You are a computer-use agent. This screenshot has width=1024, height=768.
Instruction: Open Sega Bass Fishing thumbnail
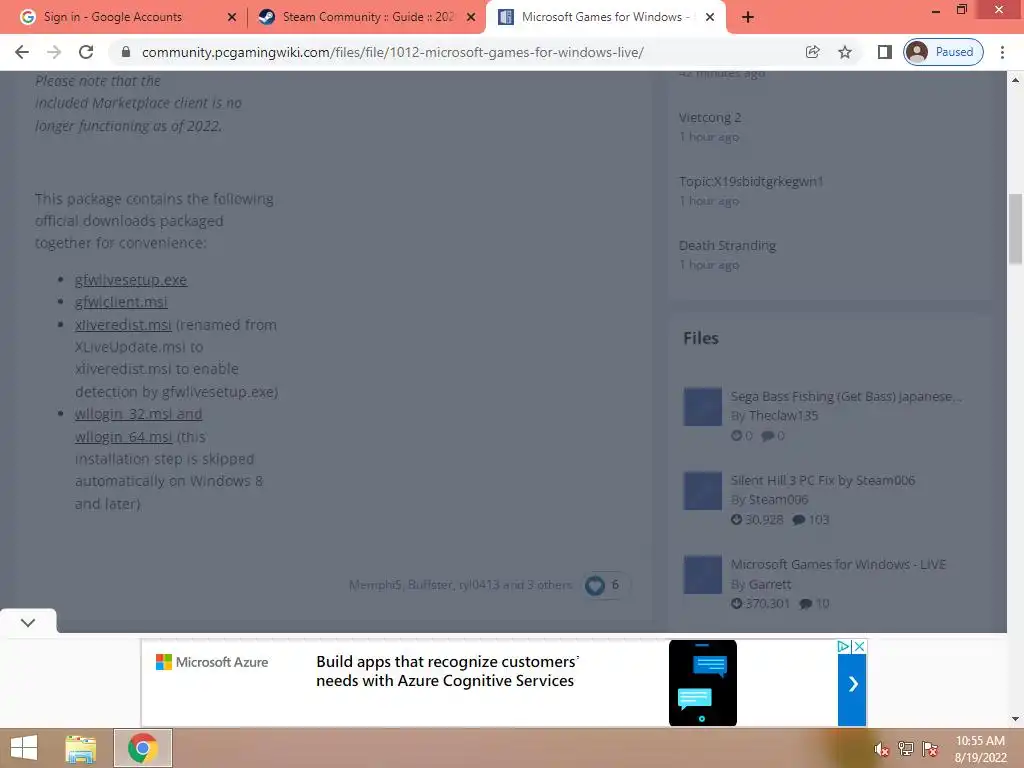point(703,406)
